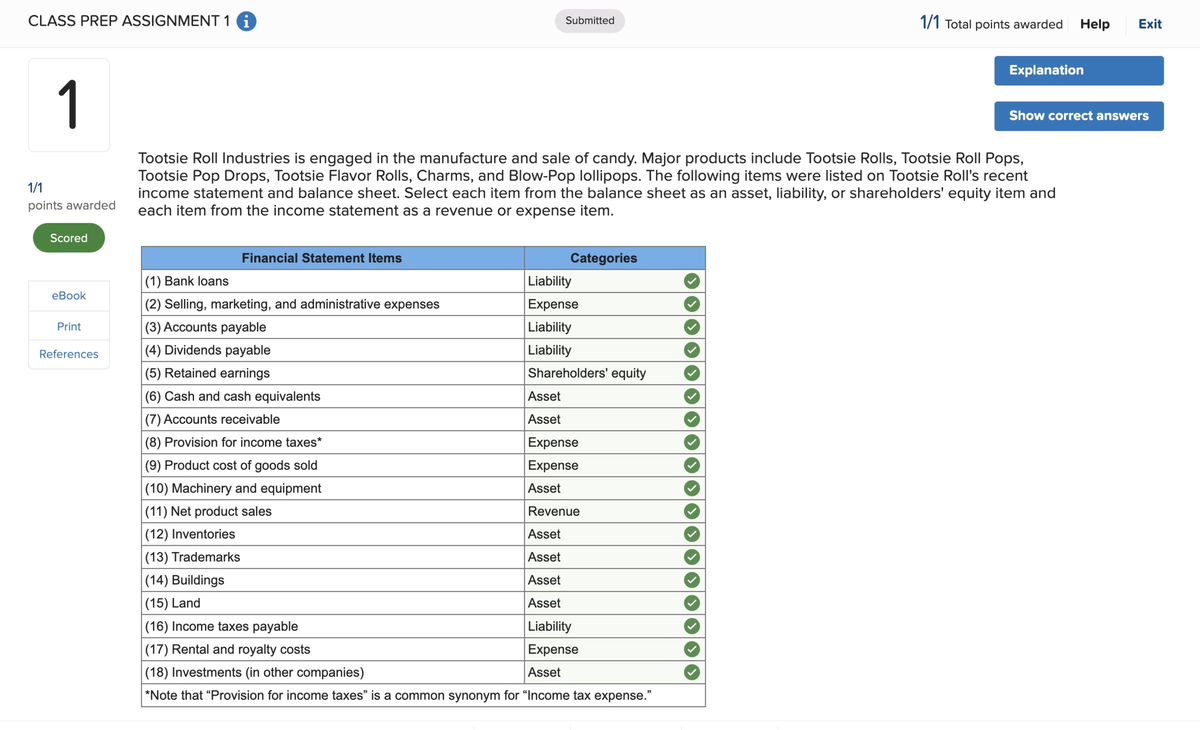Image resolution: width=1200 pixels, height=730 pixels.
Task: Open References in the sidebar
Action: point(69,354)
